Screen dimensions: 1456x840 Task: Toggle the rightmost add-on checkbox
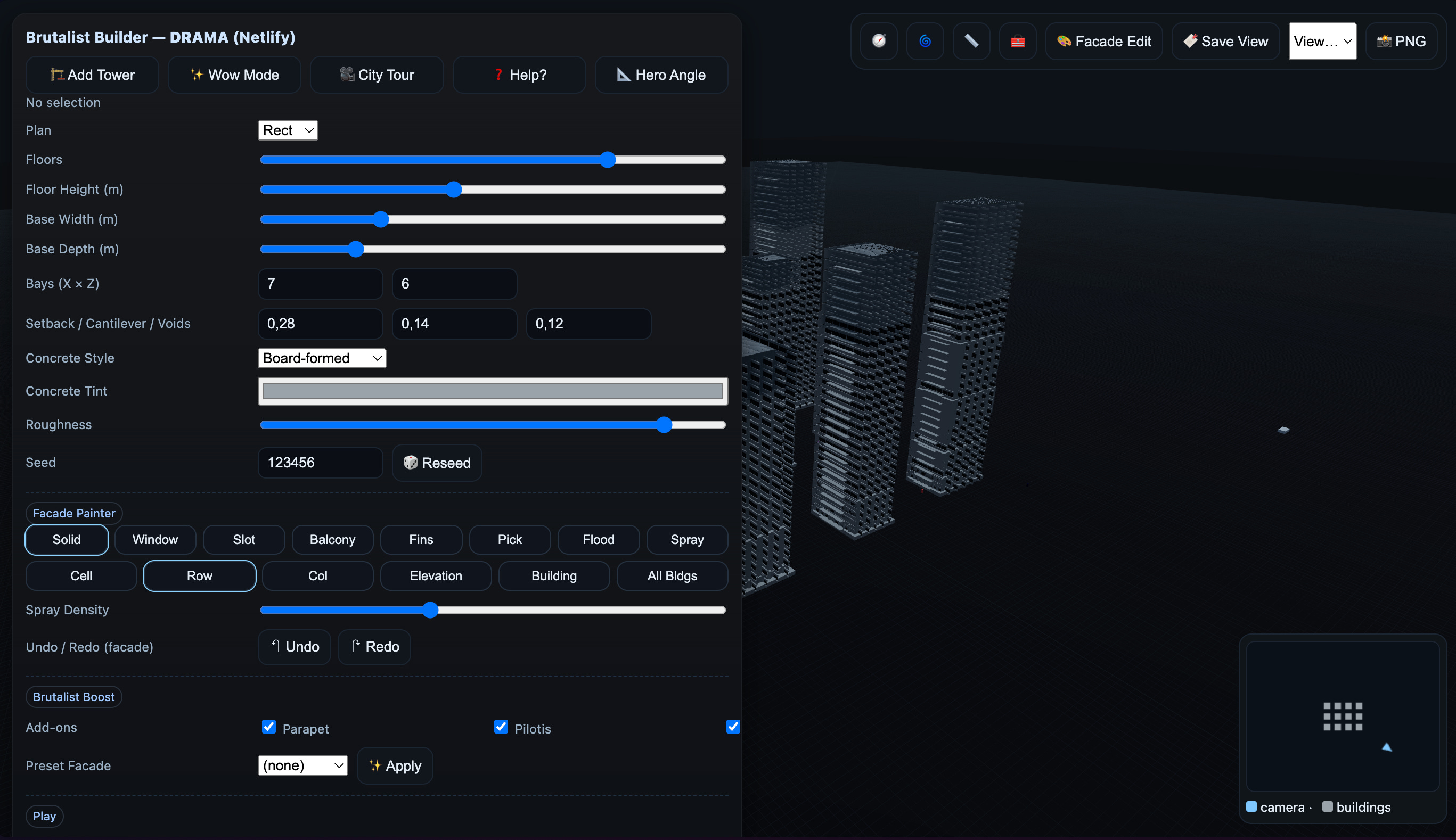[733, 727]
